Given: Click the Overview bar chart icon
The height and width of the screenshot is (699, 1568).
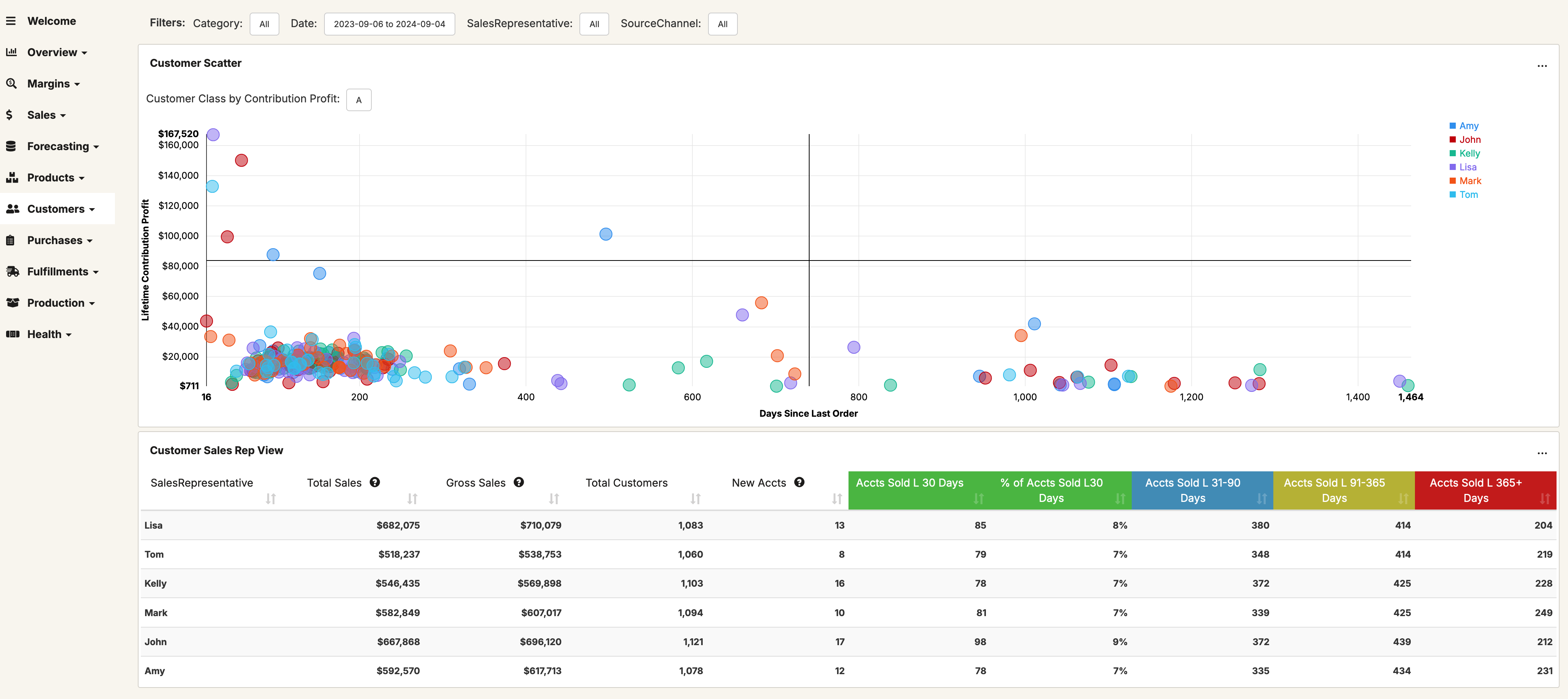Looking at the screenshot, I should click(x=11, y=52).
